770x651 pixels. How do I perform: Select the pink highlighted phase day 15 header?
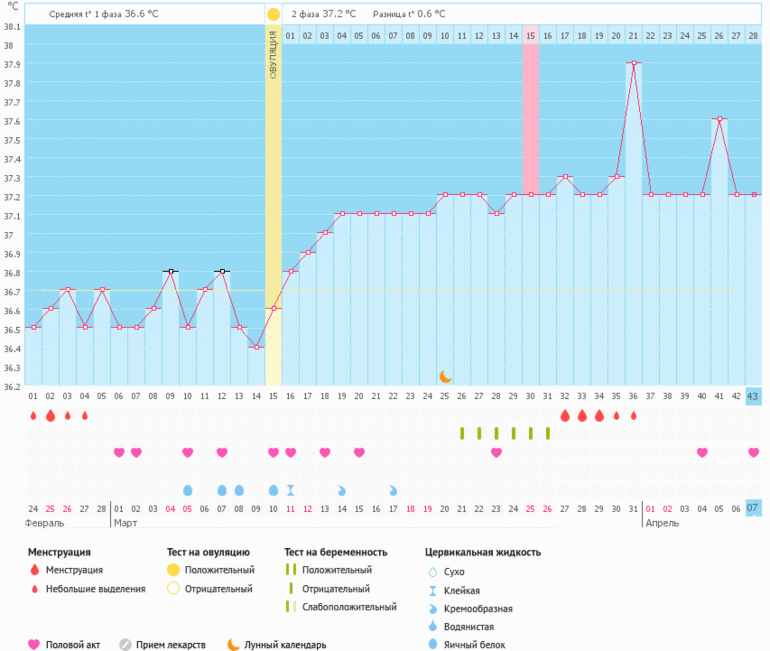531,36
